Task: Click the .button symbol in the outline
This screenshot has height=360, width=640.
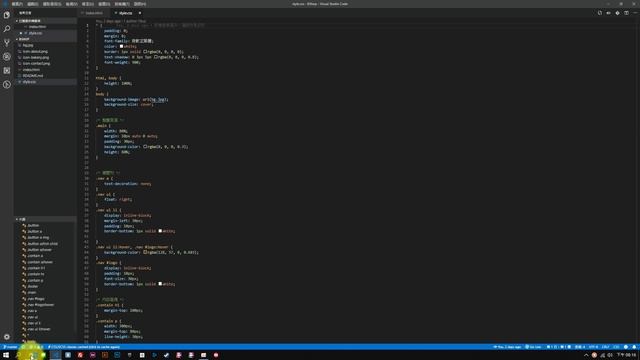Action: click(33, 225)
